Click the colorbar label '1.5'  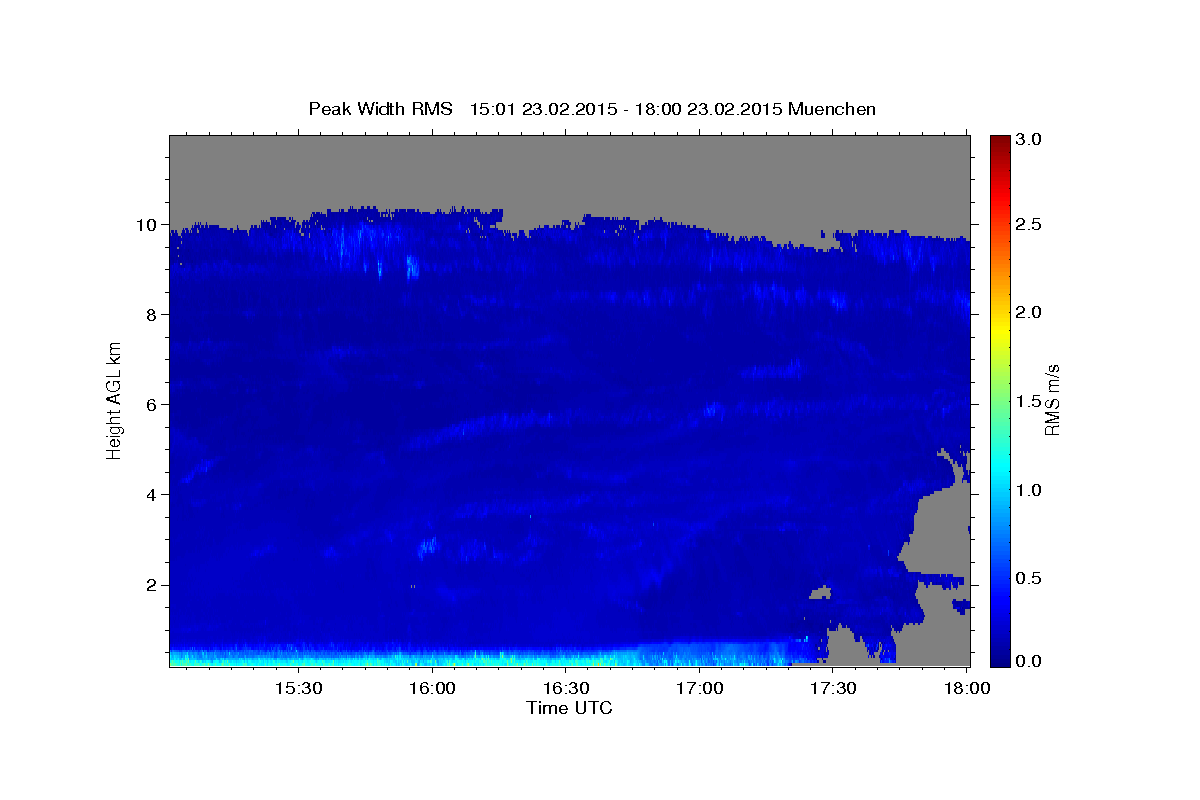click(x=1030, y=401)
